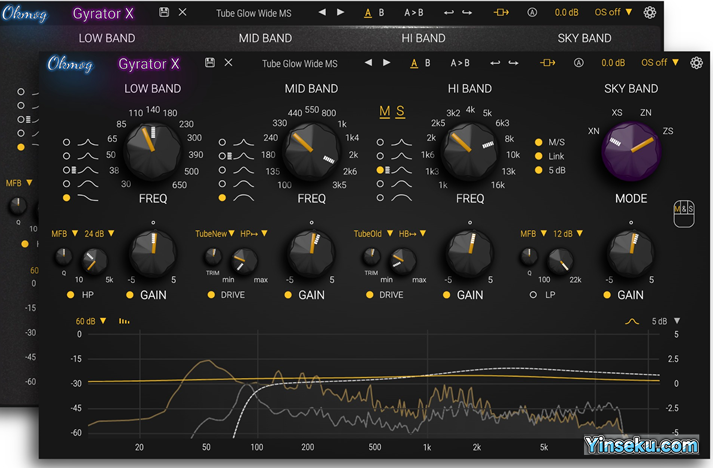
Task: Toggle the Sky Band Link option
Action: pos(540,156)
